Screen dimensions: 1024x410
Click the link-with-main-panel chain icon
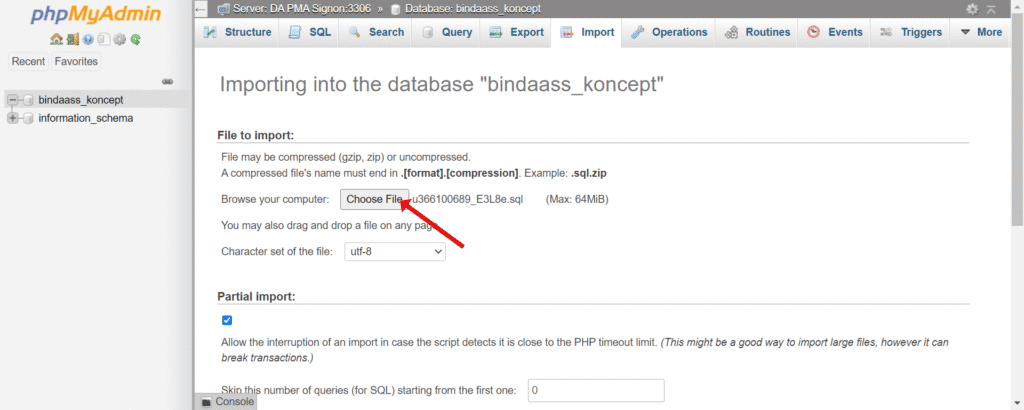(x=167, y=82)
